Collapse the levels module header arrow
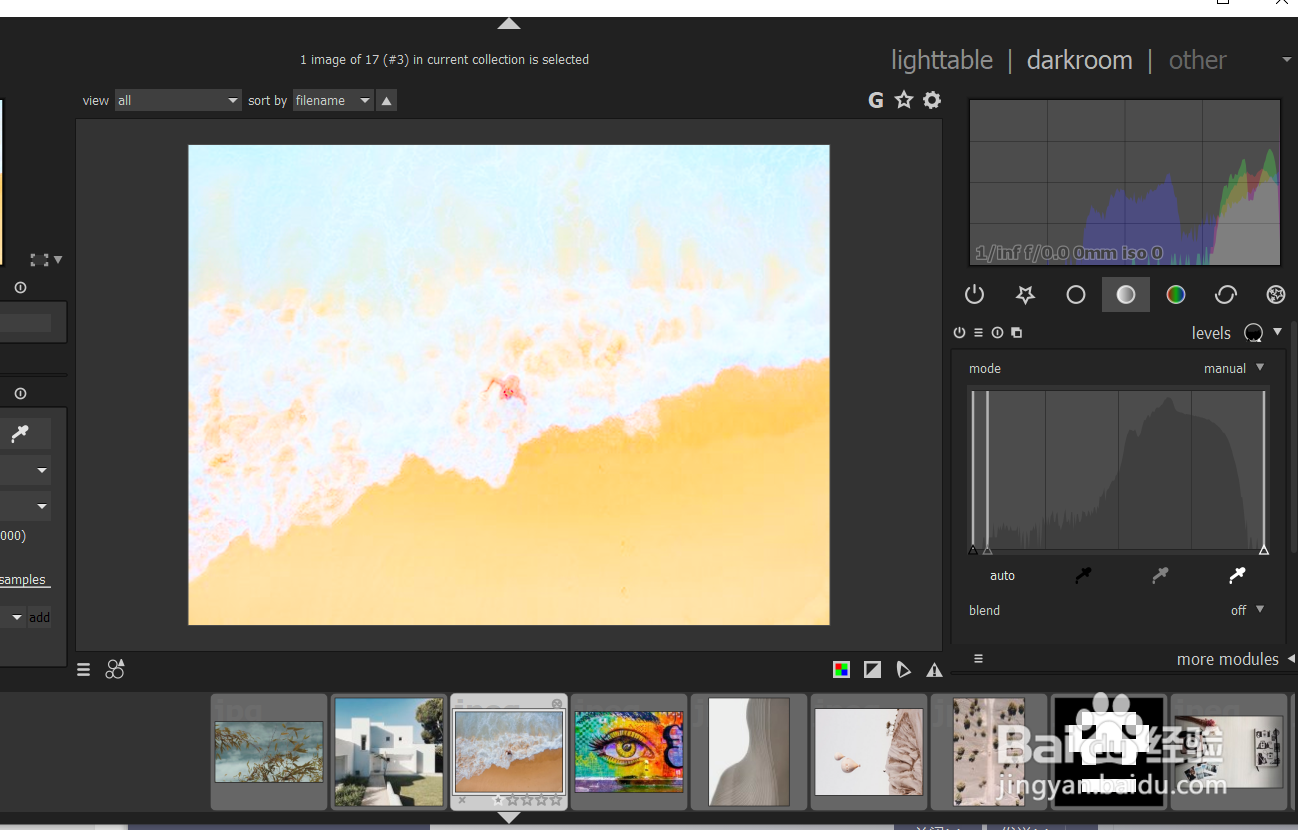The width and height of the screenshot is (1298, 830). tap(1277, 332)
